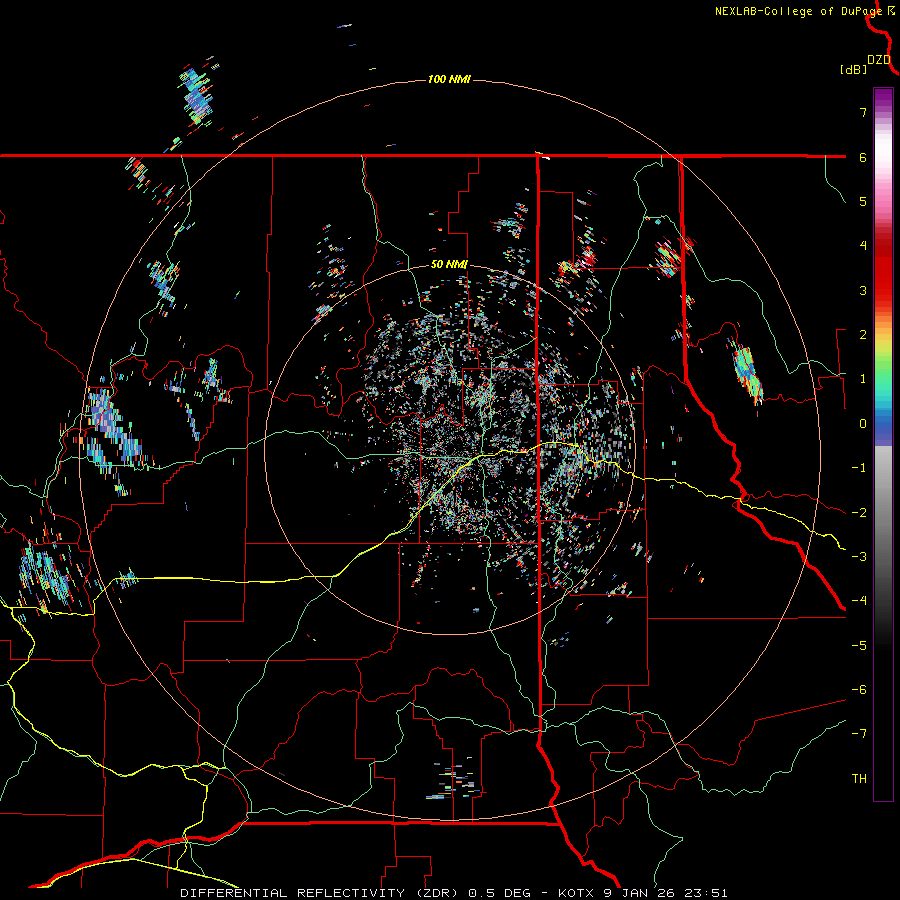
Task: Click the 5 value on the color scale
Action: (x=863, y=201)
